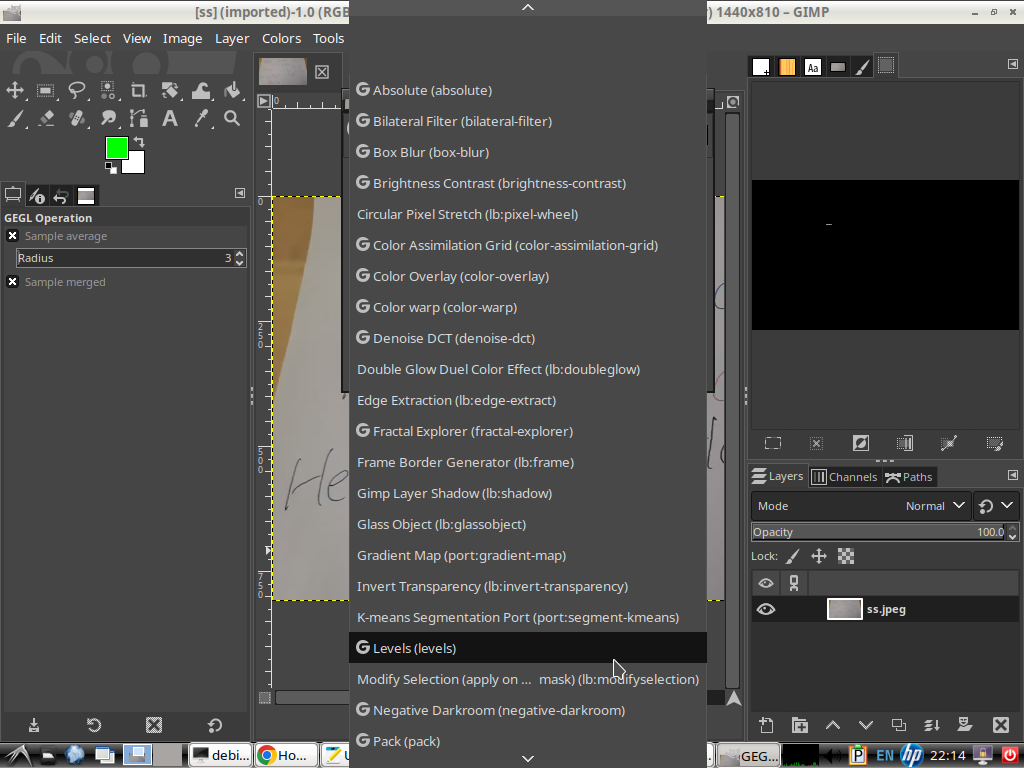Image resolution: width=1024 pixels, height=768 pixels.
Task: Adjust Radius value with spinner arrows
Action: pyautogui.click(x=240, y=258)
